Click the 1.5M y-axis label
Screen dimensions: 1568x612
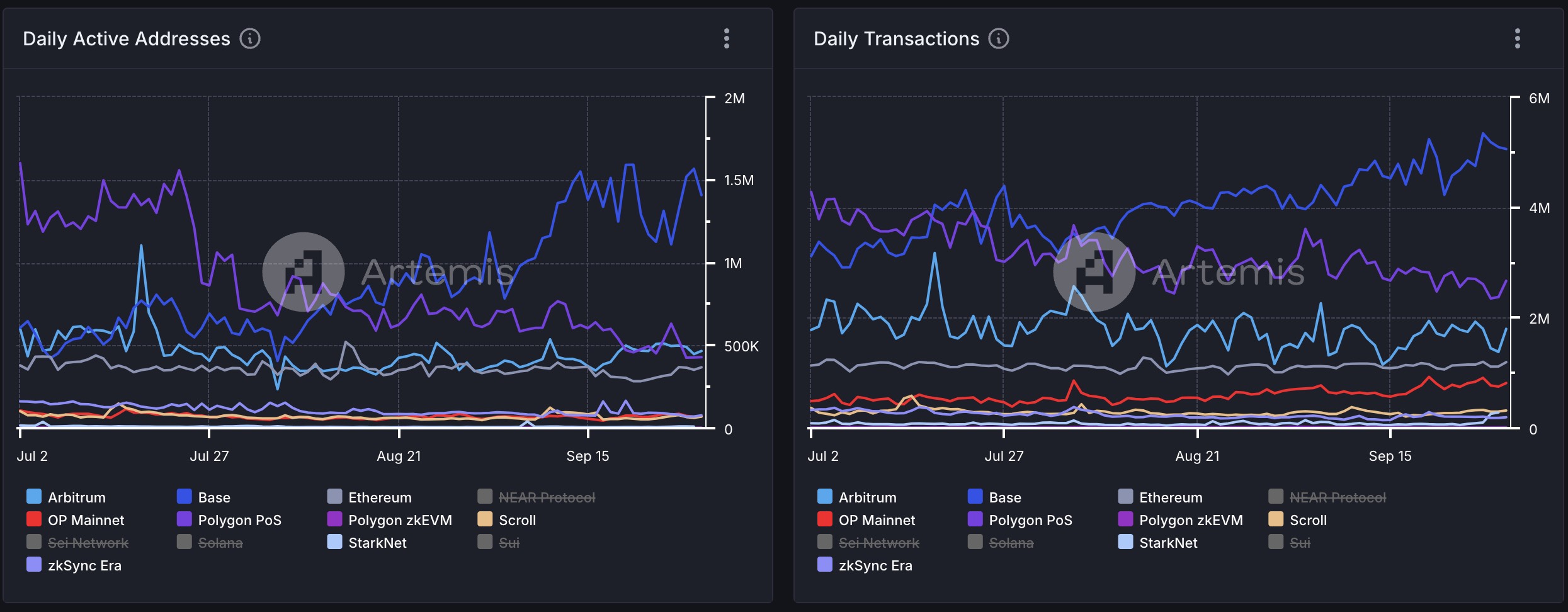739,181
